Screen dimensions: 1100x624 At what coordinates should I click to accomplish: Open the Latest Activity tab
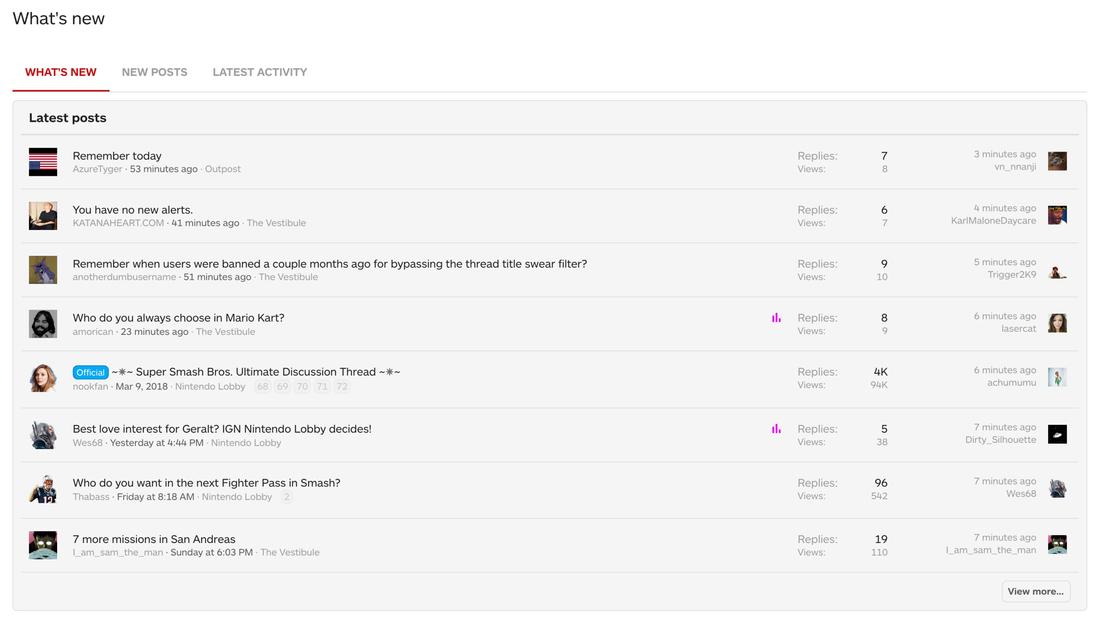259,72
